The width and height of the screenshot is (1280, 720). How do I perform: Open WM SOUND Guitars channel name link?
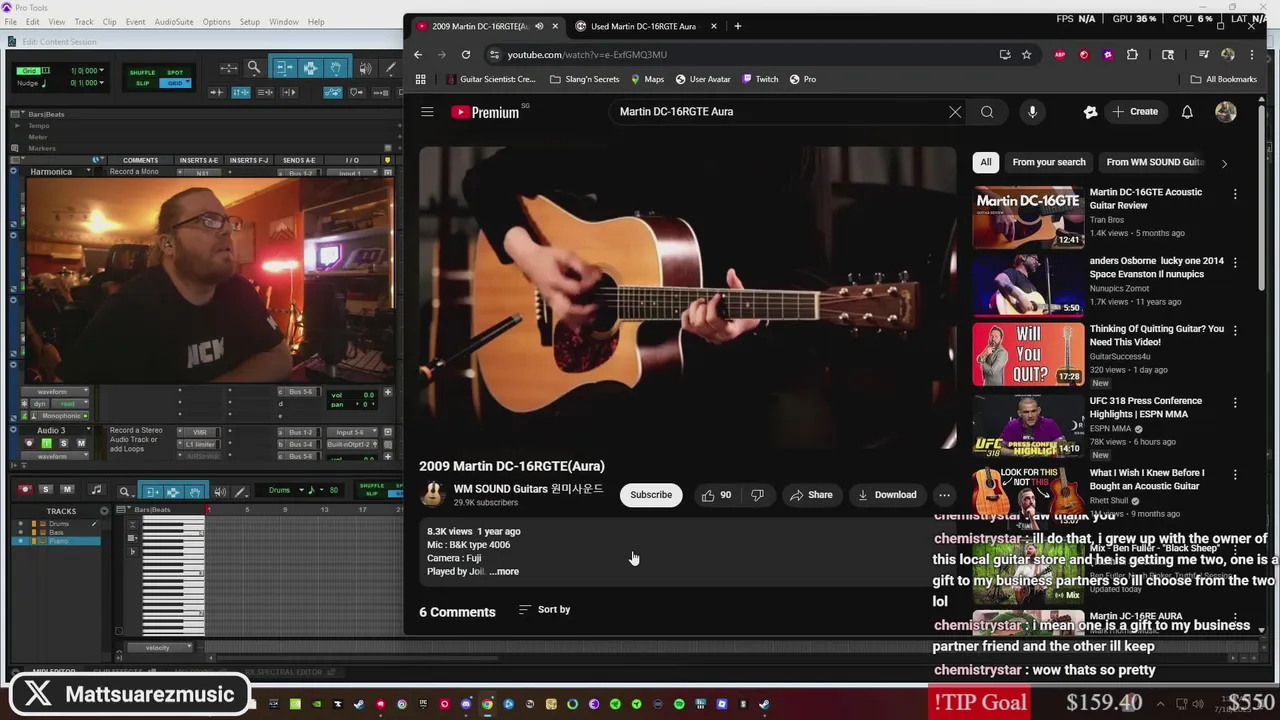pyautogui.click(x=528, y=489)
